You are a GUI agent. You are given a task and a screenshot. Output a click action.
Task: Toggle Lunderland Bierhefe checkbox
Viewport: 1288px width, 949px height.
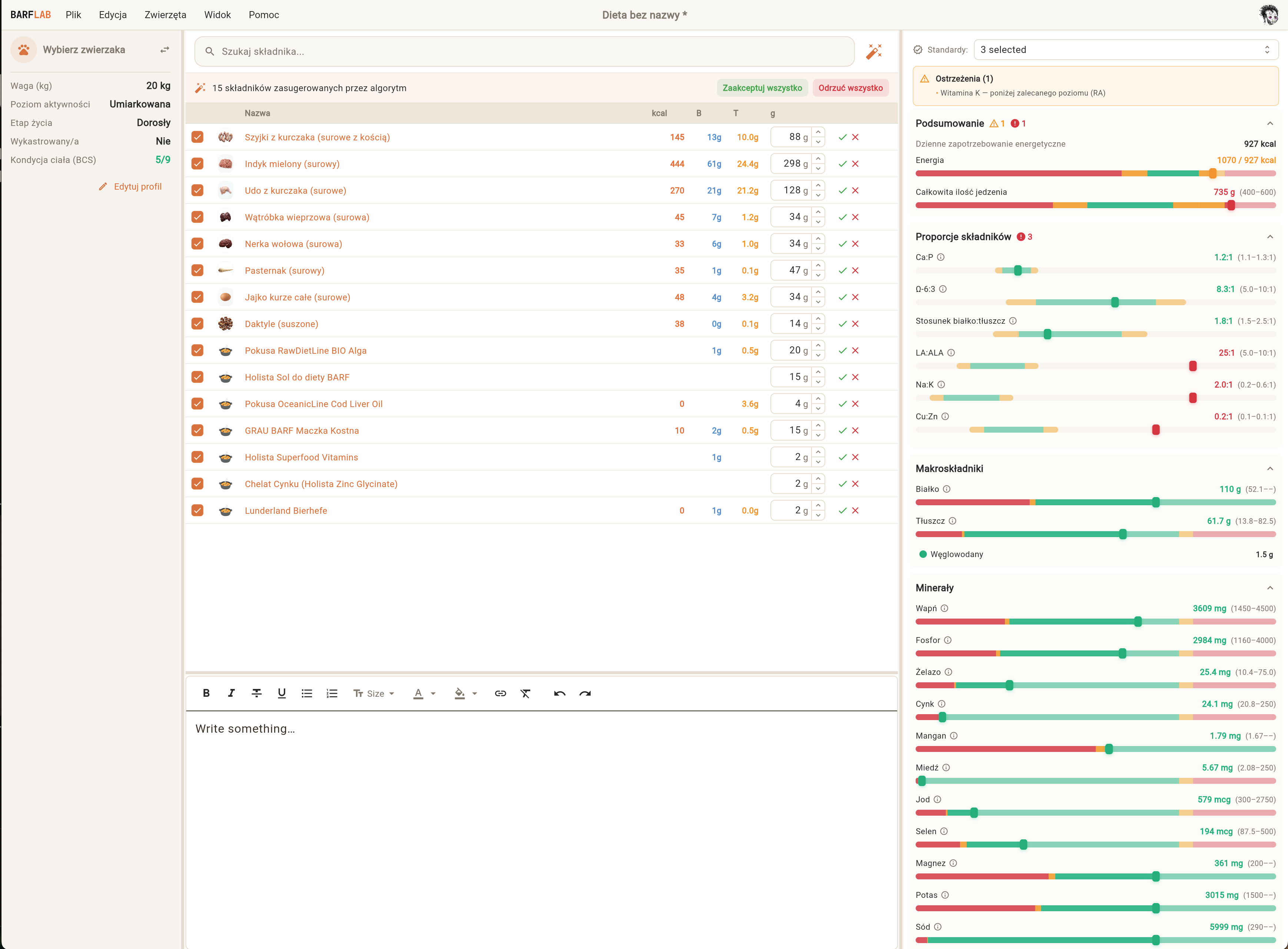coord(197,511)
